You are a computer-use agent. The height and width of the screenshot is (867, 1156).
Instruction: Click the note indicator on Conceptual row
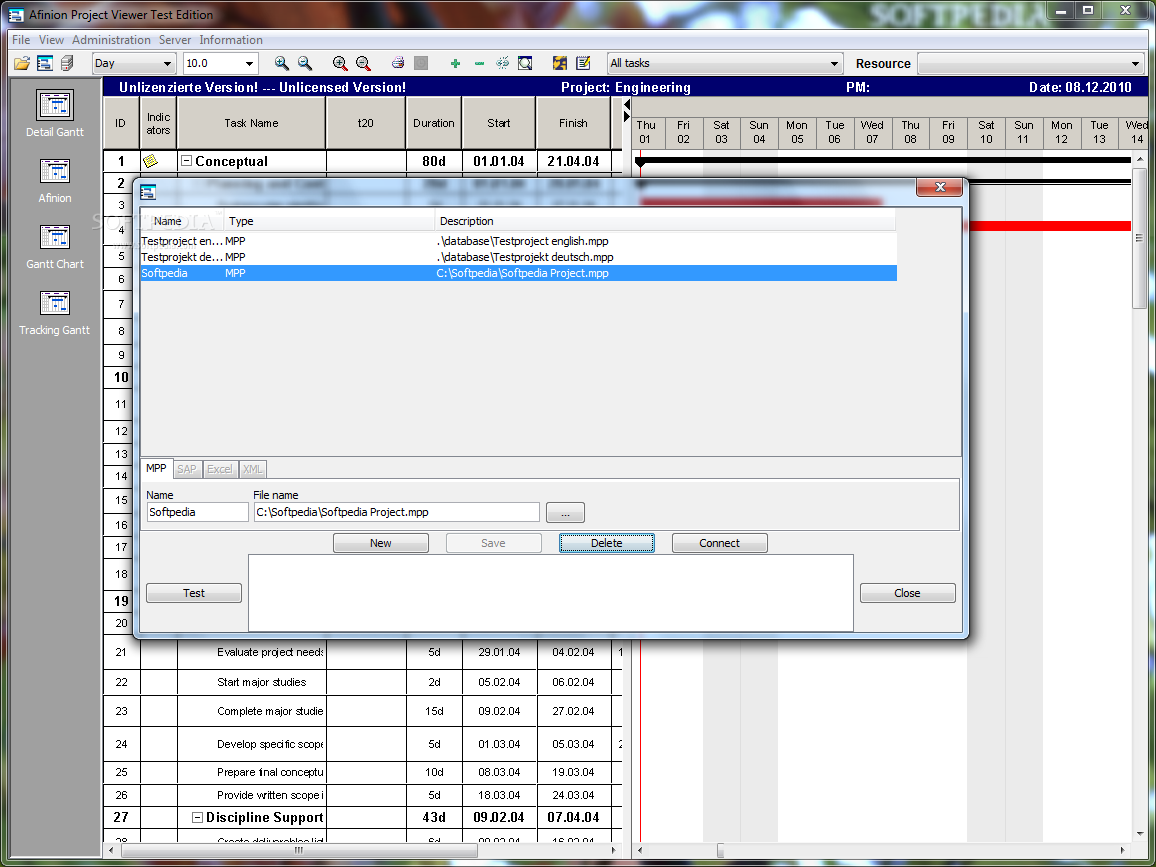150,161
